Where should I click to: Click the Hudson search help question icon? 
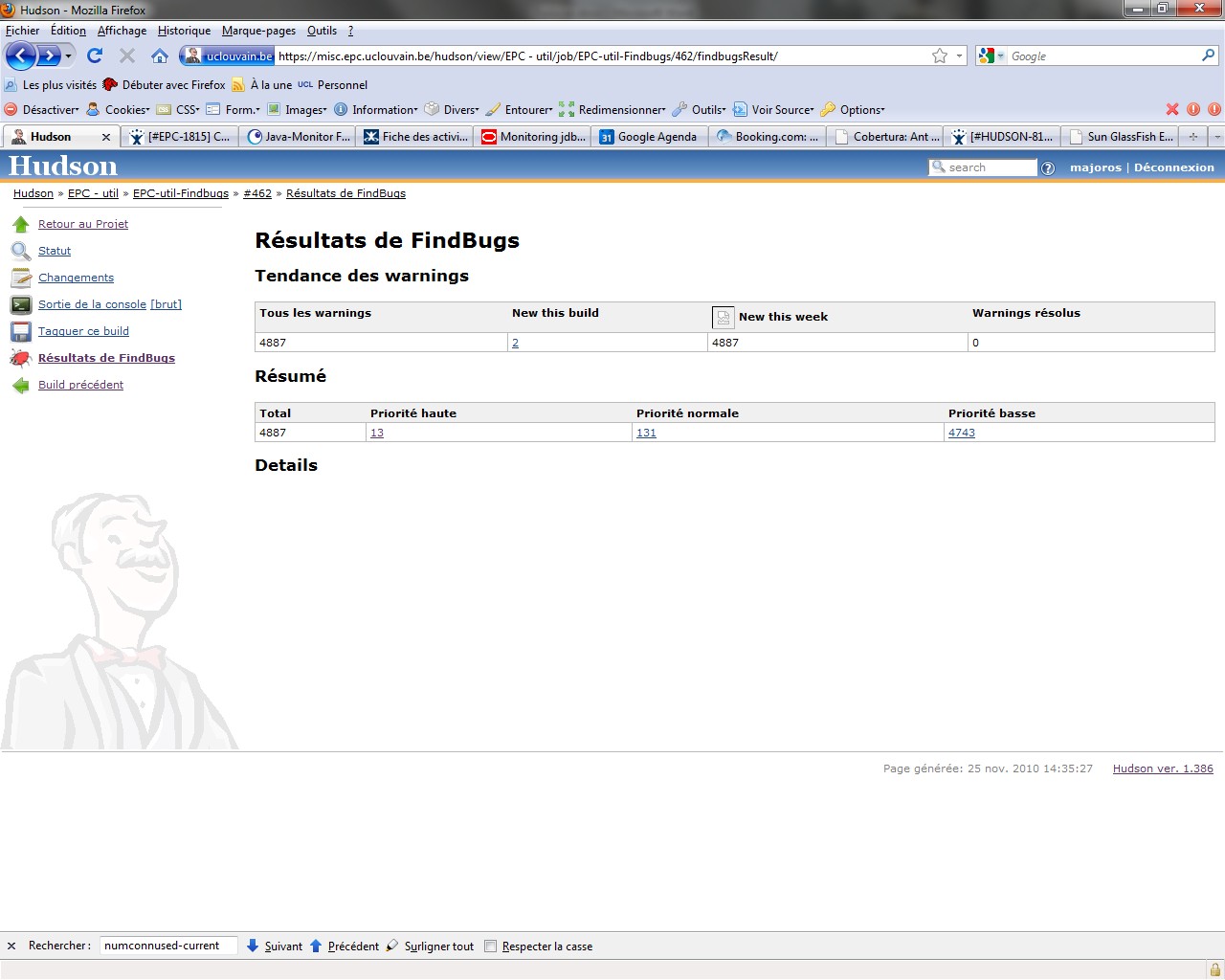pyautogui.click(x=1048, y=167)
